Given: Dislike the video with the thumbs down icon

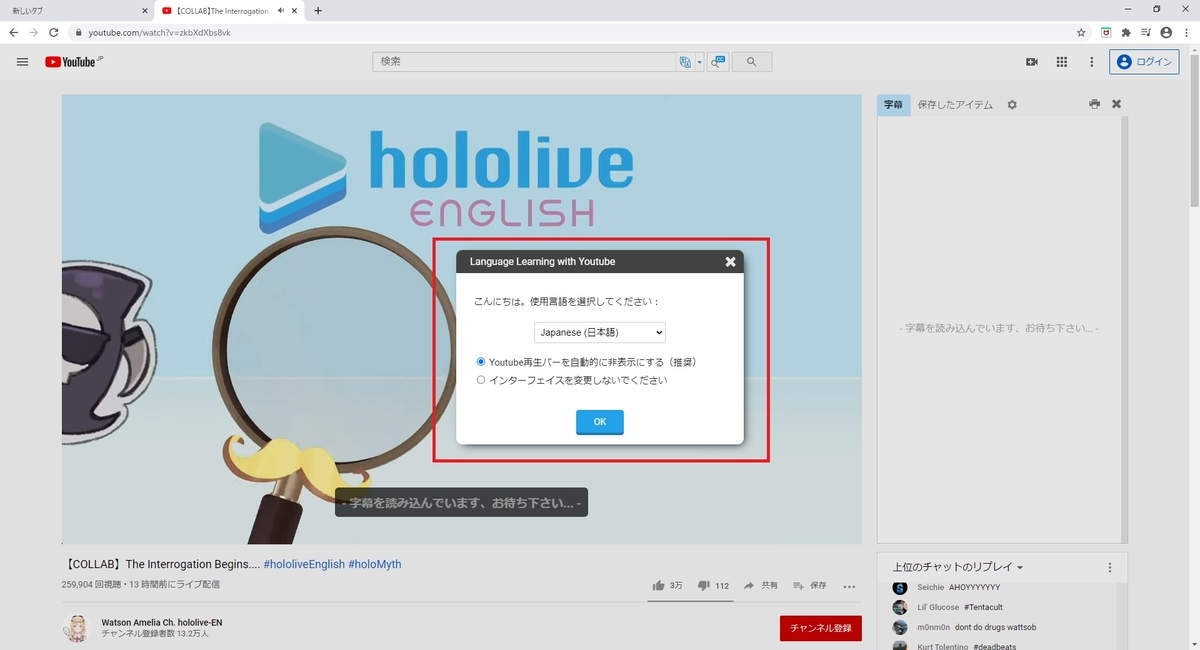Looking at the screenshot, I should pos(704,586).
